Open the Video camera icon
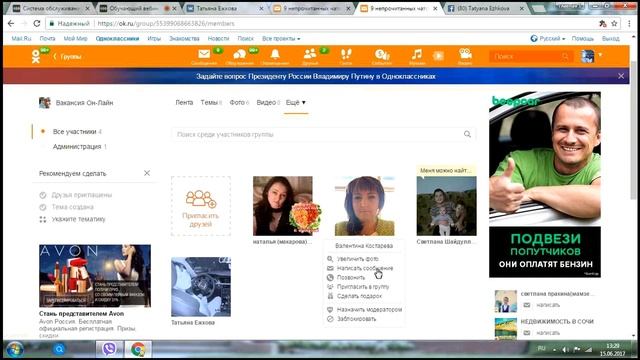Screen dimensions: 640x360 465,54
